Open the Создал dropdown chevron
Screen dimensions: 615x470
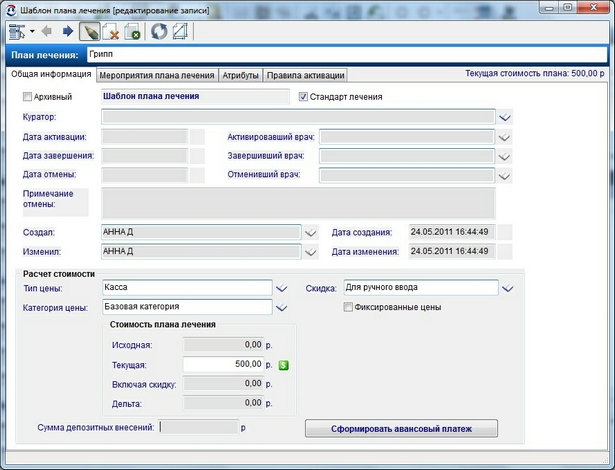311,233
